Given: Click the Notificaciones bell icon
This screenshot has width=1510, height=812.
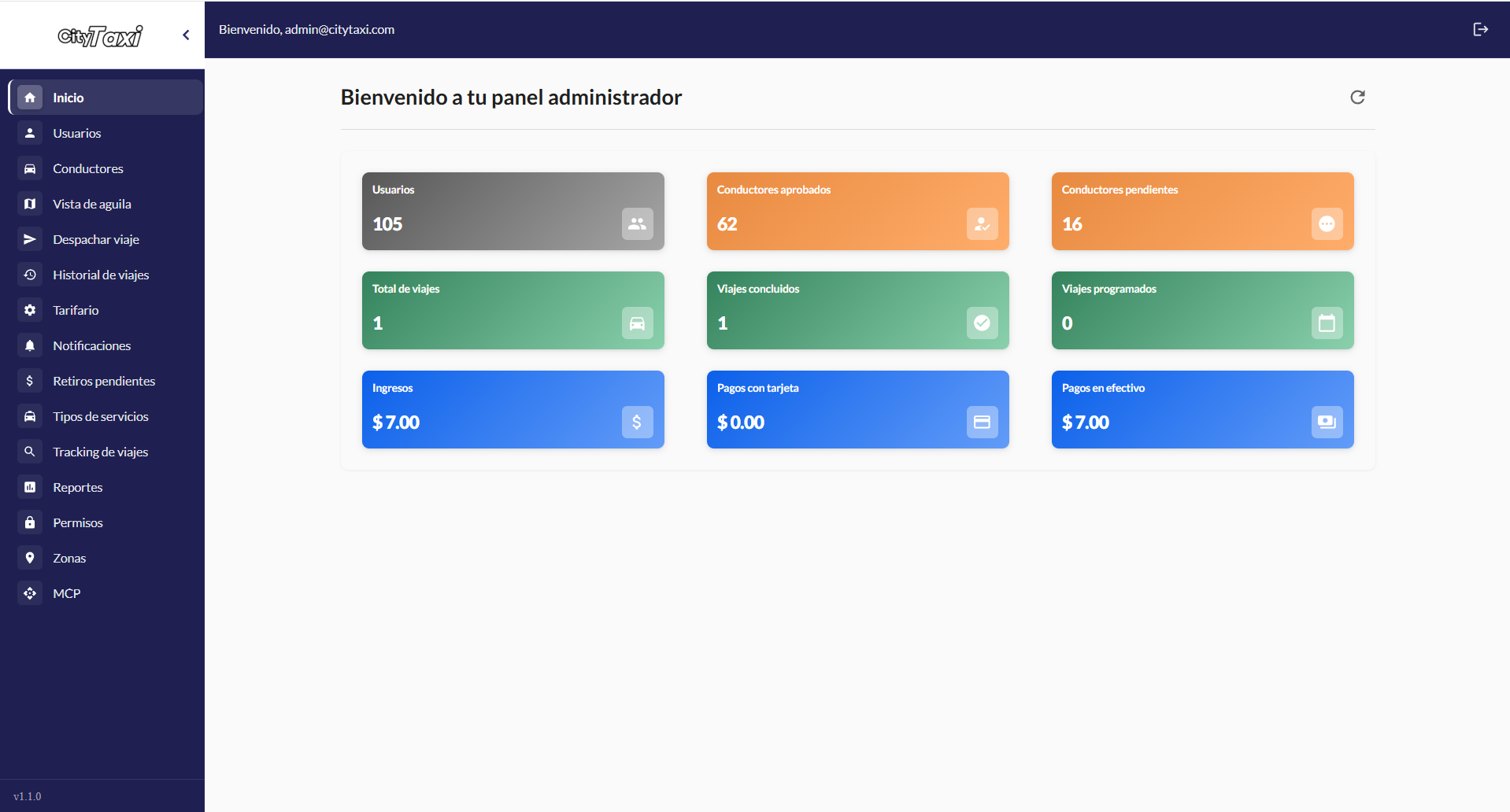Looking at the screenshot, I should pos(30,345).
